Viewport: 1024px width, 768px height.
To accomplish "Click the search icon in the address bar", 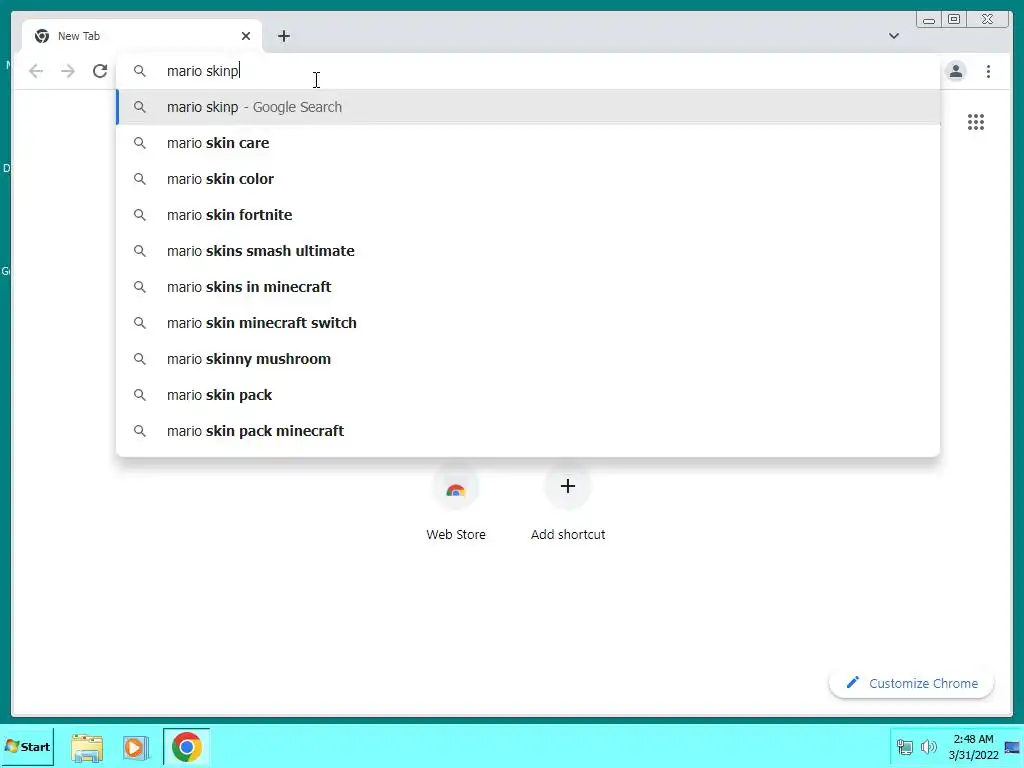I will [x=139, y=71].
